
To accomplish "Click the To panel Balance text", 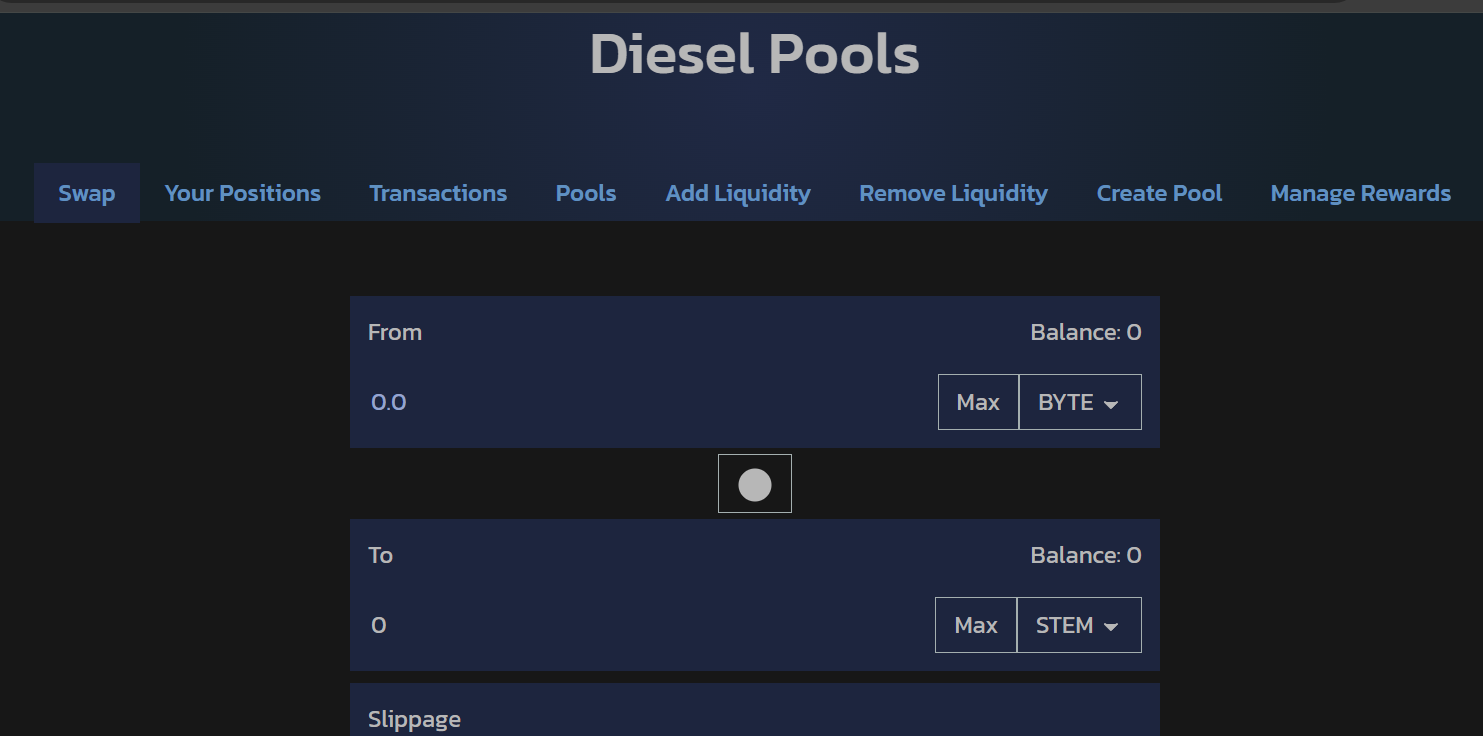I will click(1085, 555).
